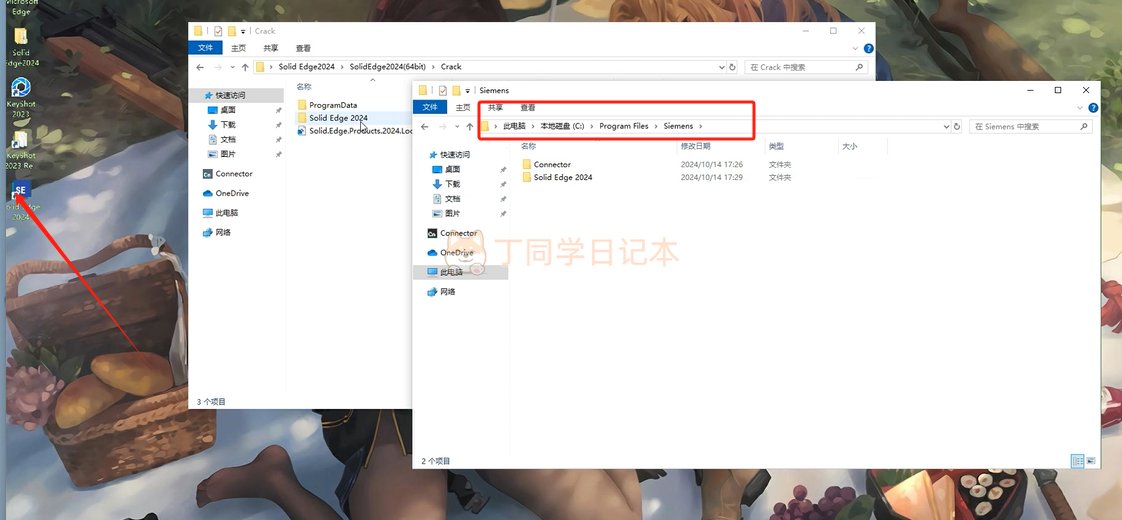Open recent locations dropdown in Crack window
The height and width of the screenshot is (520, 1122).
pyautogui.click(x=233, y=67)
